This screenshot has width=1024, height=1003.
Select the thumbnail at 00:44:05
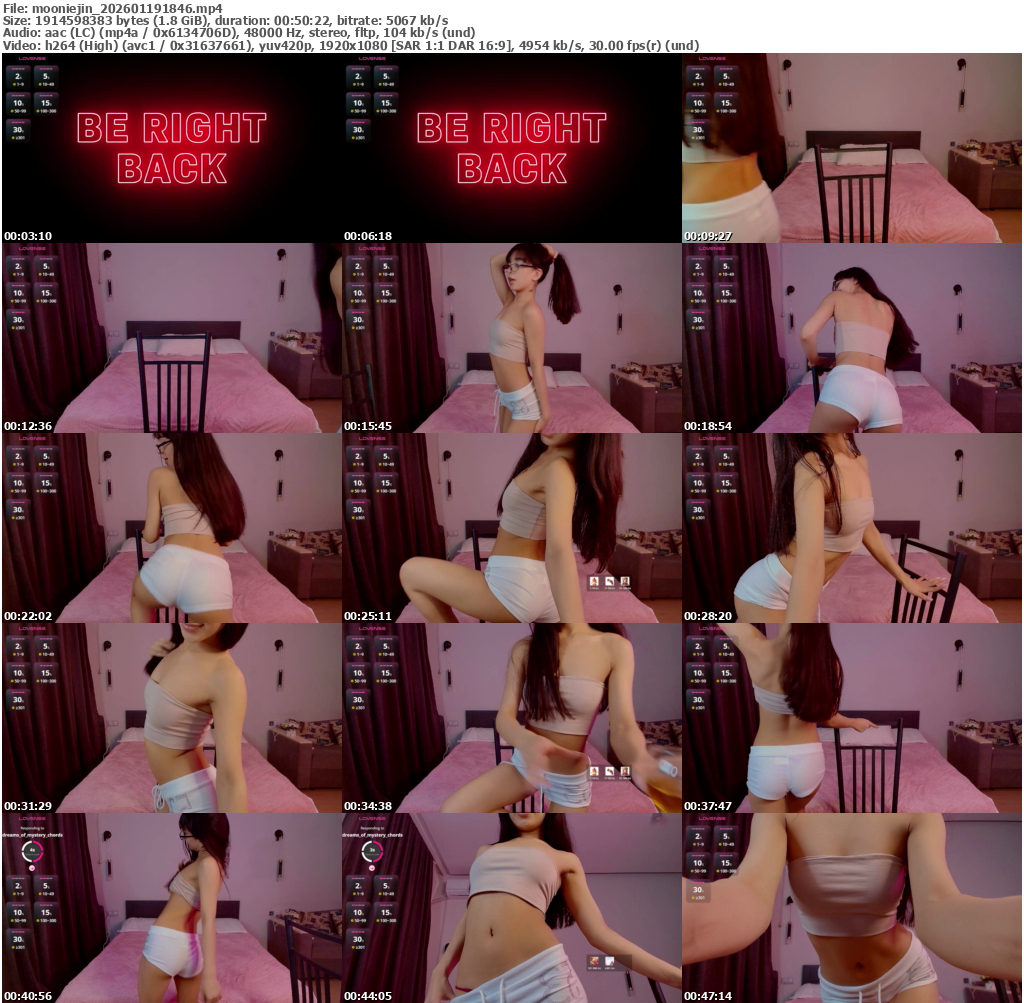click(512, 908)
